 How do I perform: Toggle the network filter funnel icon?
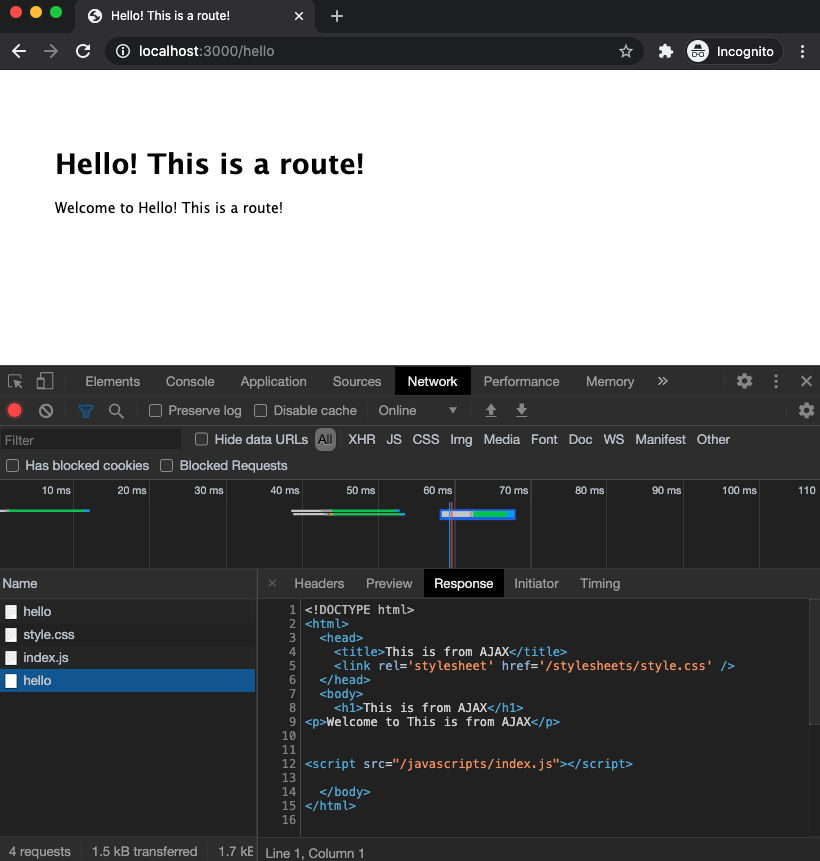click(86, 410)
